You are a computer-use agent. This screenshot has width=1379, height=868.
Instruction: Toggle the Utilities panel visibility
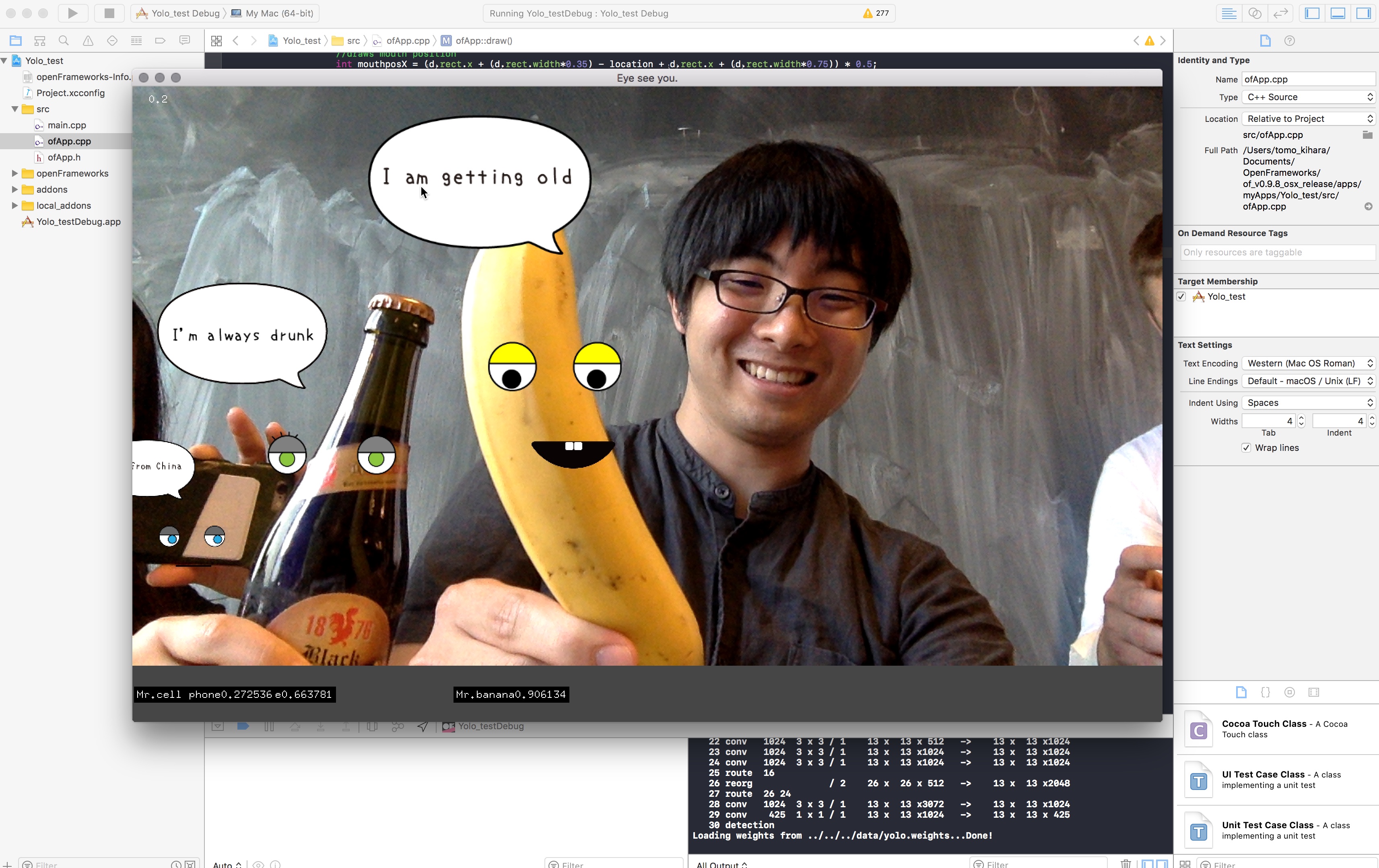[1364, 13]
